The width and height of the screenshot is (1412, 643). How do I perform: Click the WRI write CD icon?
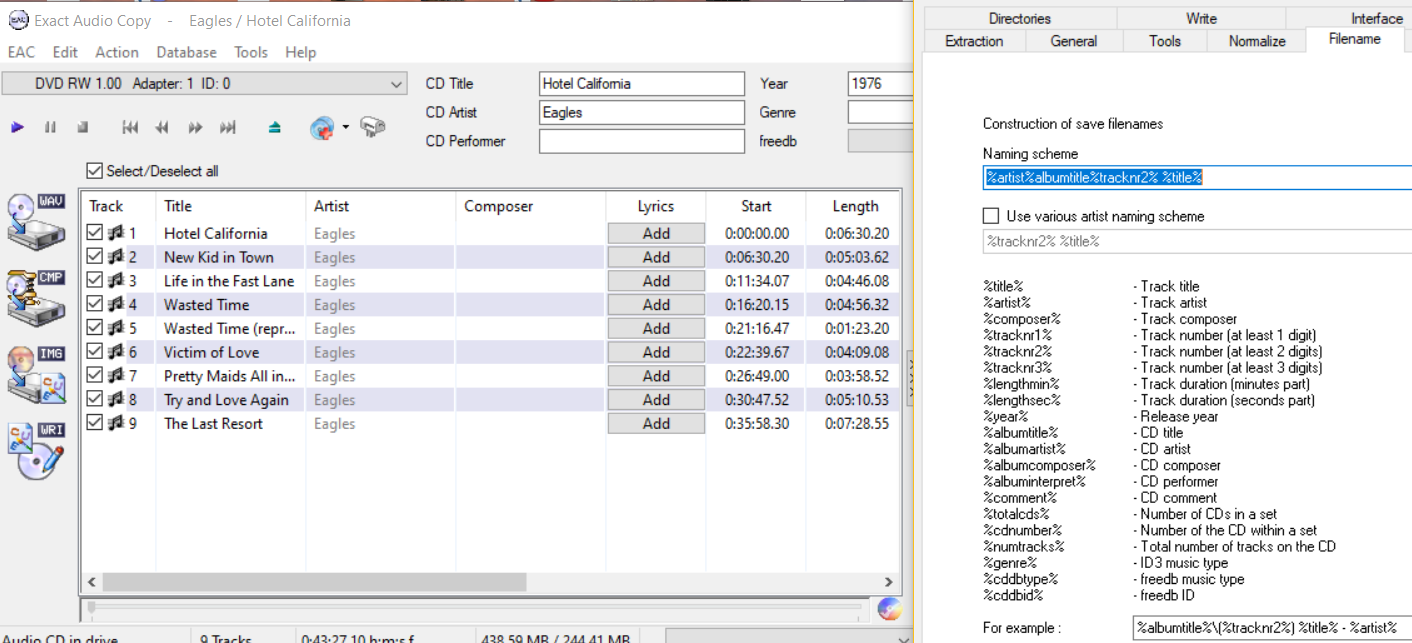(x=36, y=450)
